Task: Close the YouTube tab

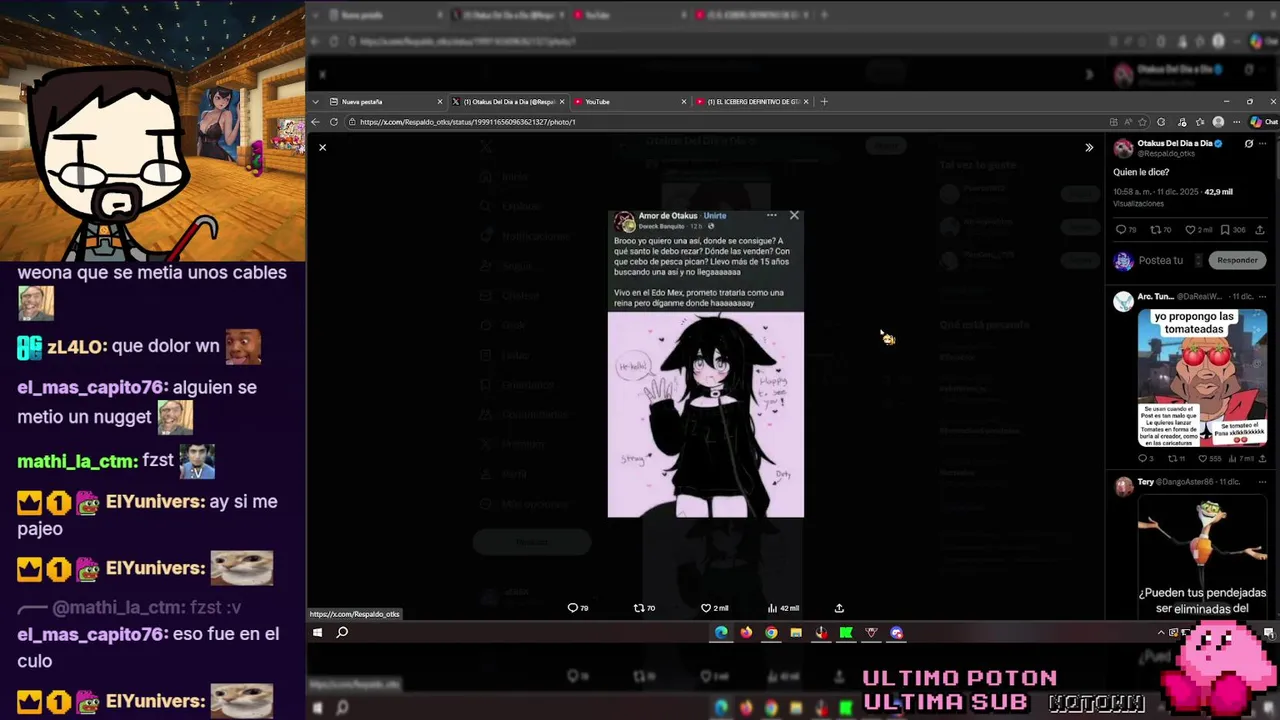Action: (x=684, y=102)
